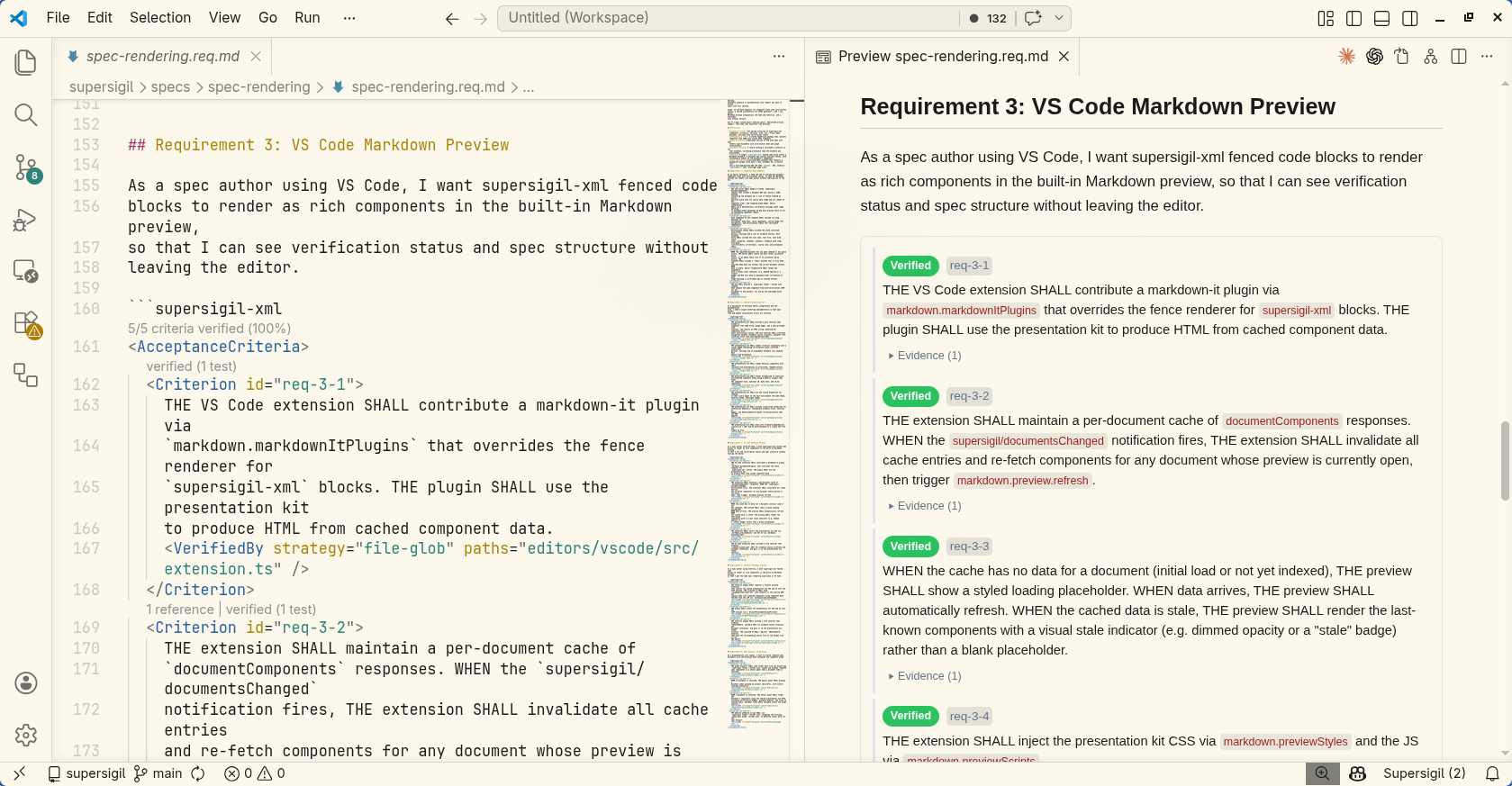The width and height of the screenshot is (1512, 786).
Task: Toggle the secondary side bar visibility
Action: tap(1410, 18)
